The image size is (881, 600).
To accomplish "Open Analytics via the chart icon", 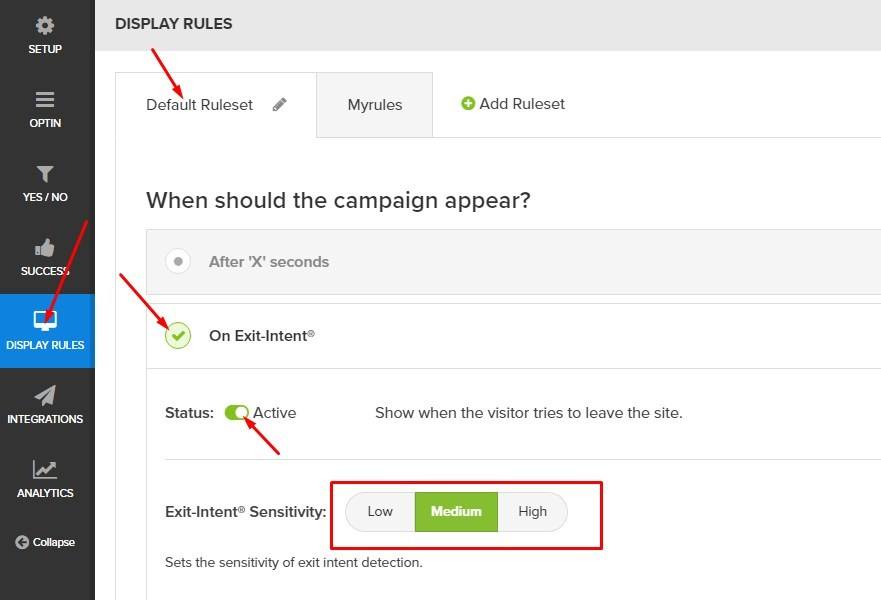I will point(45,469).
